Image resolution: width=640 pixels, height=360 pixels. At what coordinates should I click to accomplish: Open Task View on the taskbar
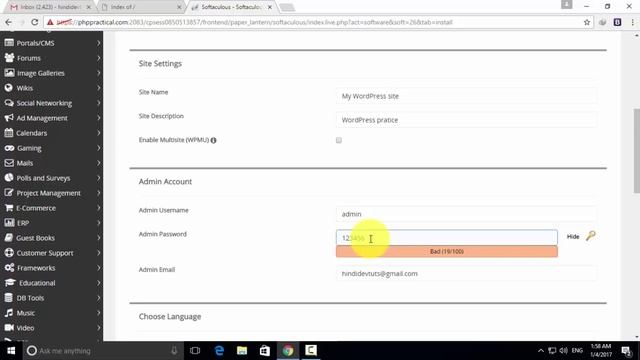click(195, 351)
